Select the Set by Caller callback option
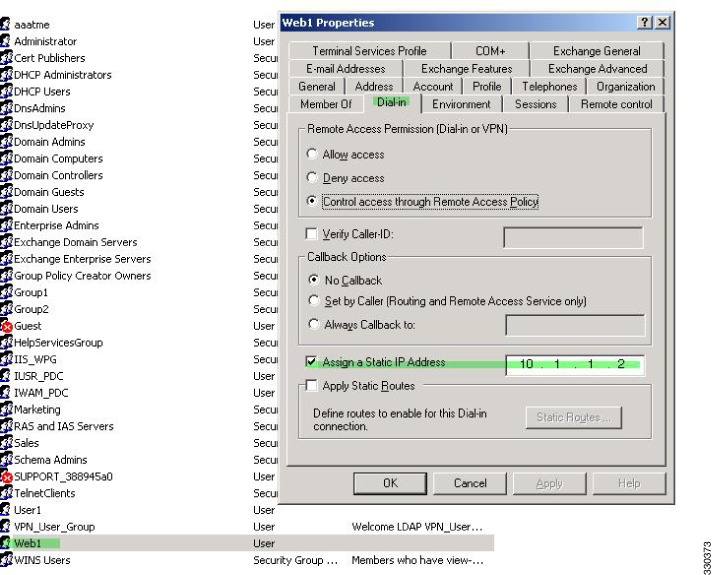The height and width of the screenshot is (575, 714). tap(313, 300)
